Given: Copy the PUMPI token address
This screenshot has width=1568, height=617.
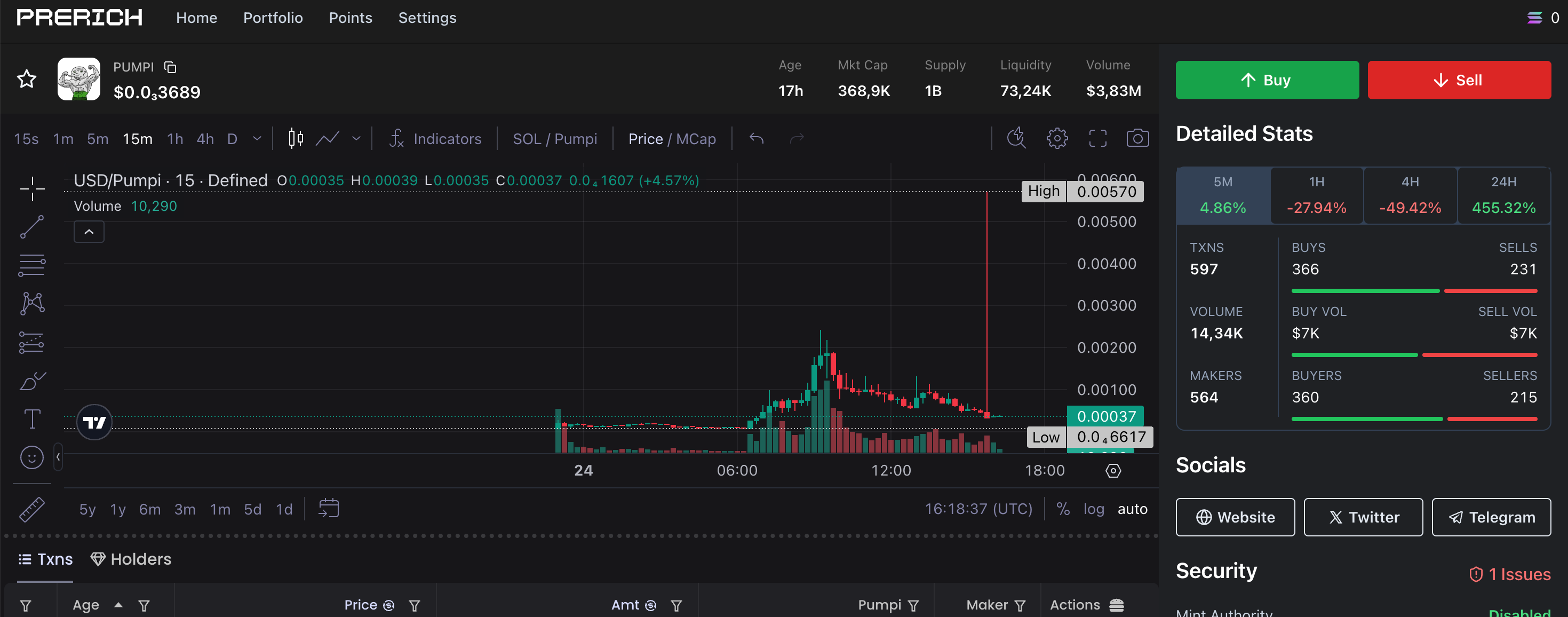Looking at the screenshot, I should [x=170, y=67].
